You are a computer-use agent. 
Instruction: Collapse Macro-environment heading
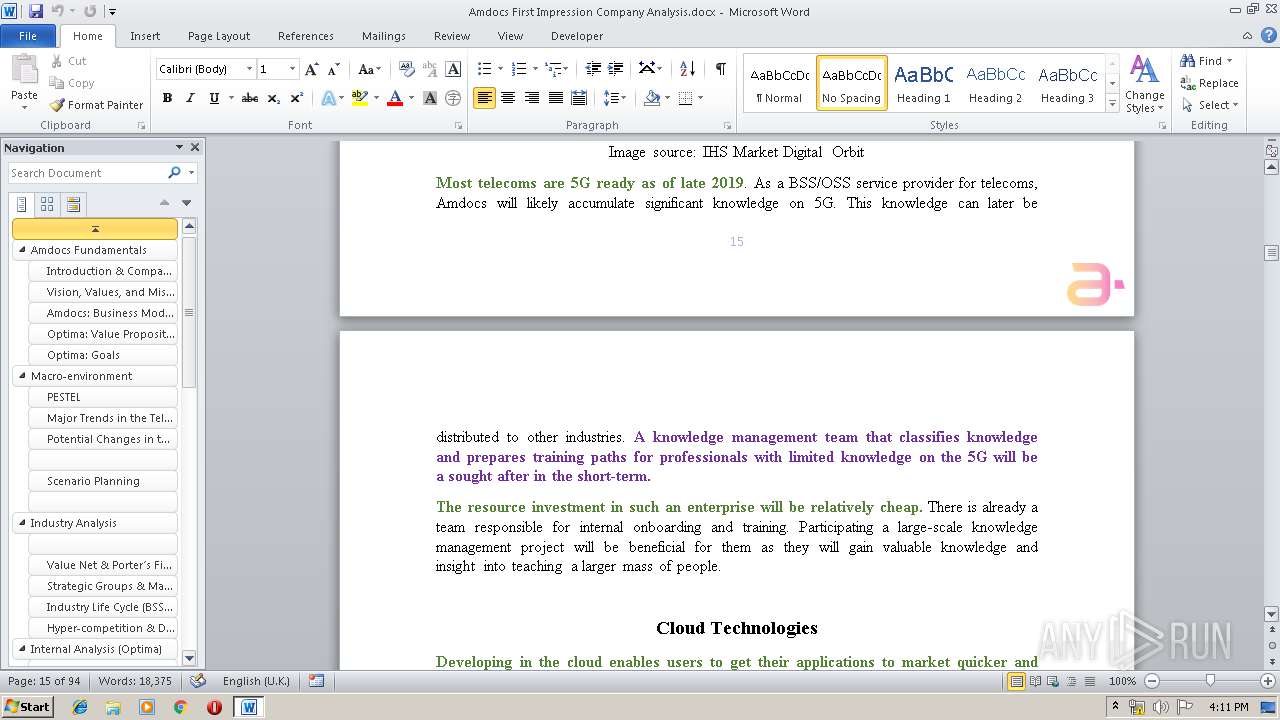[22, 376]
